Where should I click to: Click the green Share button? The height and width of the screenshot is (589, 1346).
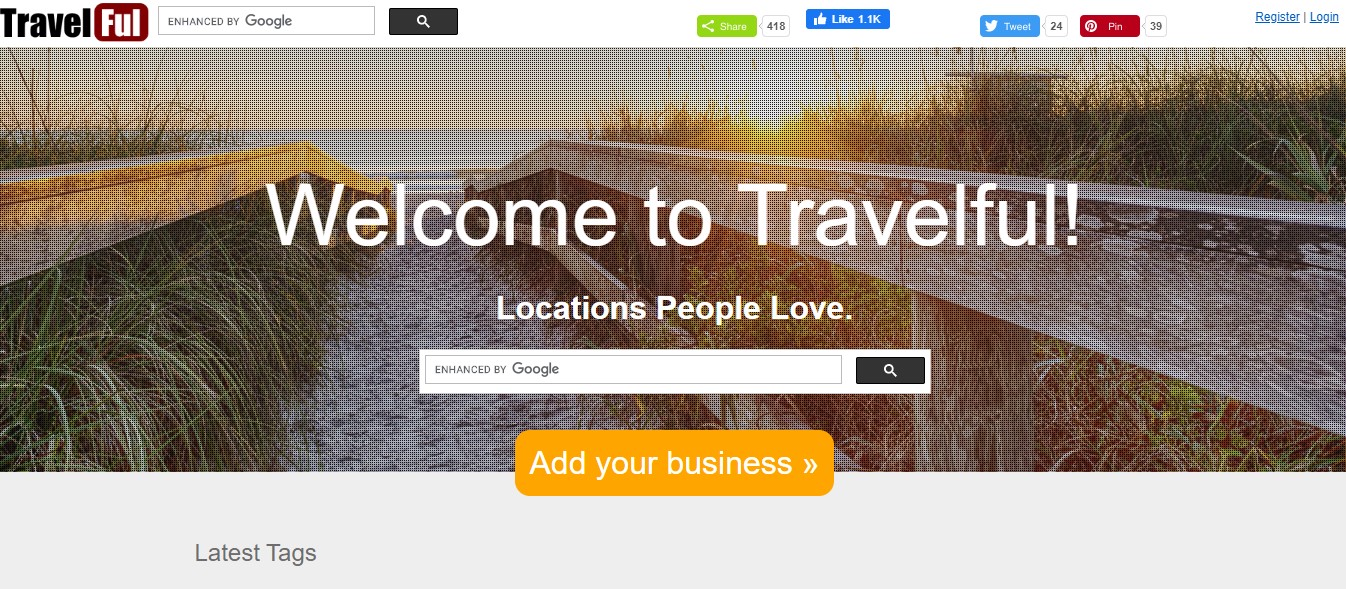[727, 26]
